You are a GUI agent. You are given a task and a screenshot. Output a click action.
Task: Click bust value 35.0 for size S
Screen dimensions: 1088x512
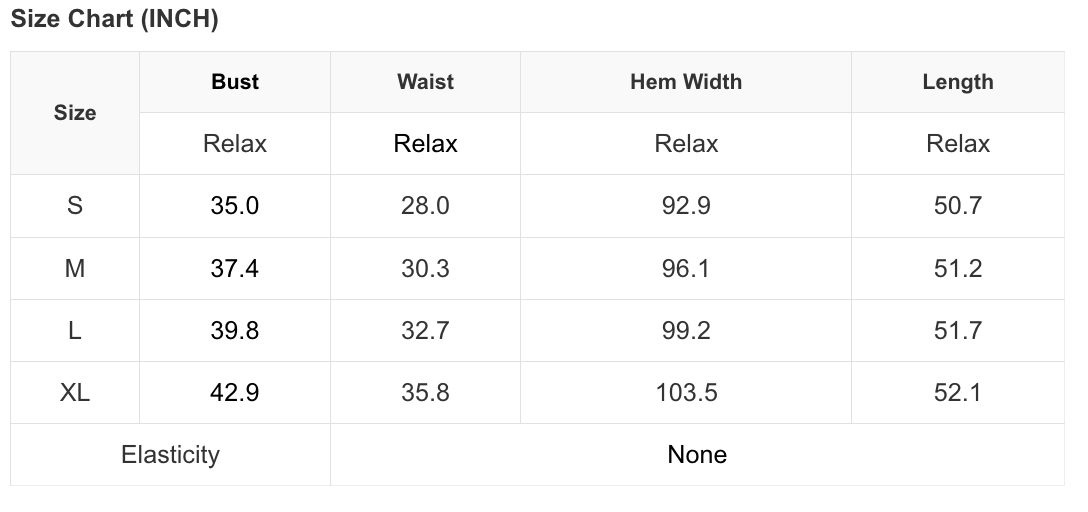pyautogui.click(x=235, y=205)
